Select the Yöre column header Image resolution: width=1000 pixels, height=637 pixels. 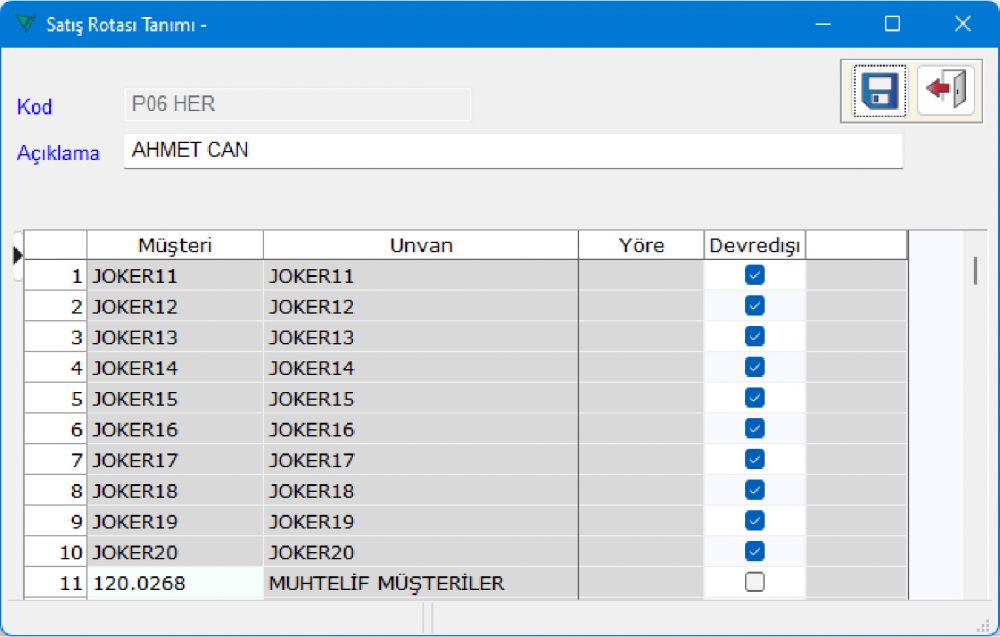click(641, 245)
